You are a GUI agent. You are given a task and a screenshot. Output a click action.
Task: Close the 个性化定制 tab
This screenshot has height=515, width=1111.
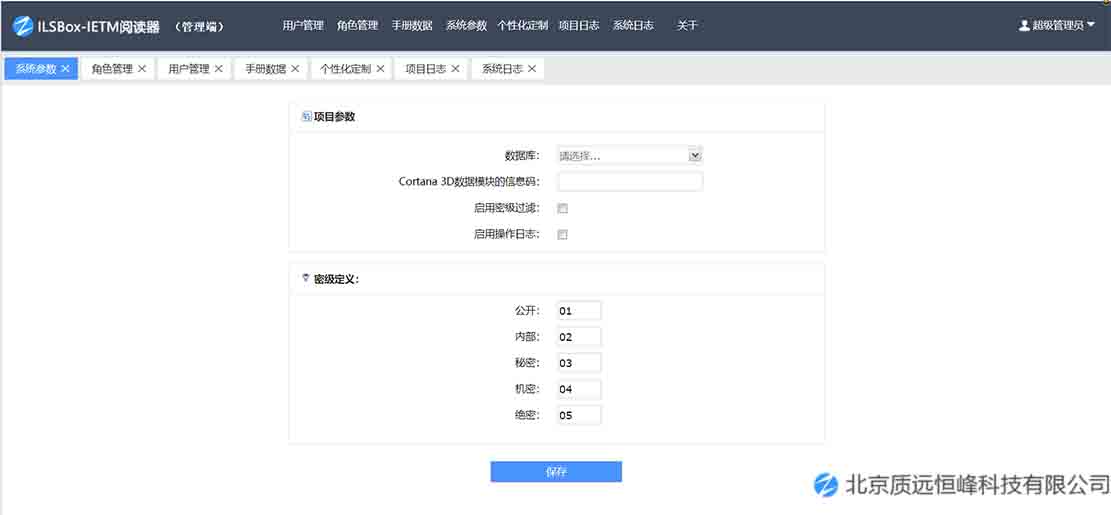(380, 69)
